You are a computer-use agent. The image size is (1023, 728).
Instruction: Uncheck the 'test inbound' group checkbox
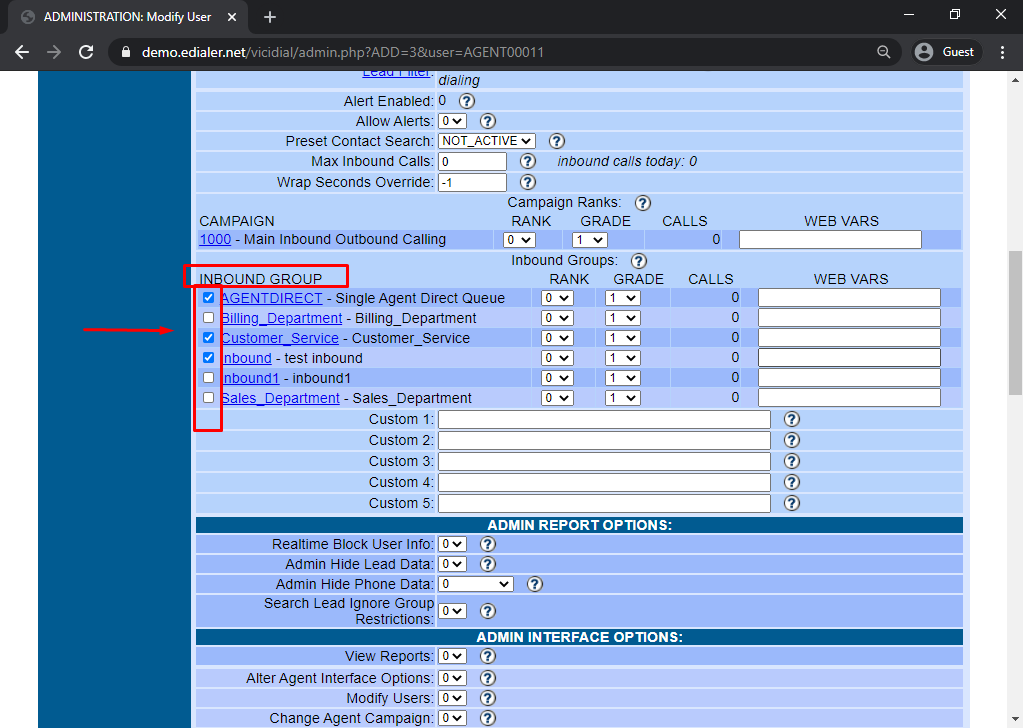tap(208, 357)
